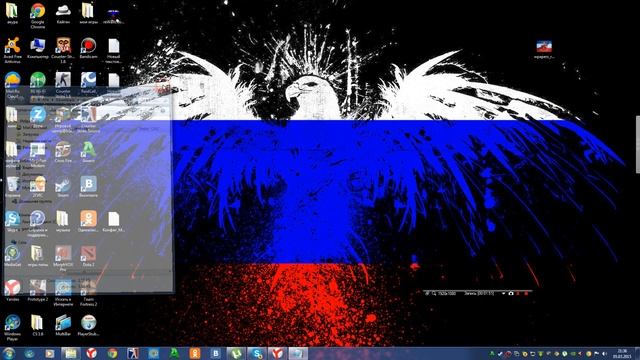The image size is (640, 360).
Task: Open the green Amigo taskbar icon
Action: (x=174, y=353)
